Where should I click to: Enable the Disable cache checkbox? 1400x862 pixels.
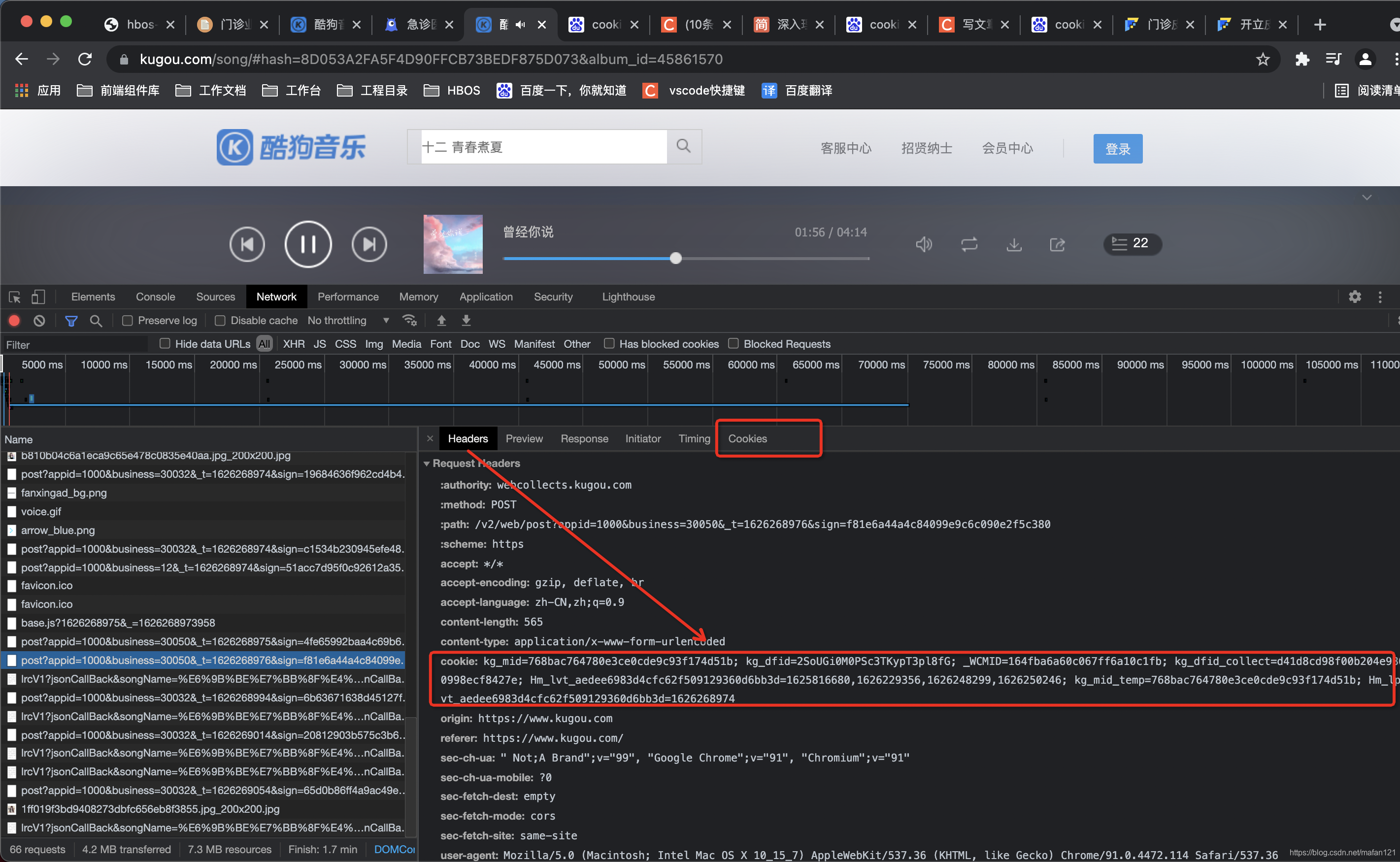point(220,321)
